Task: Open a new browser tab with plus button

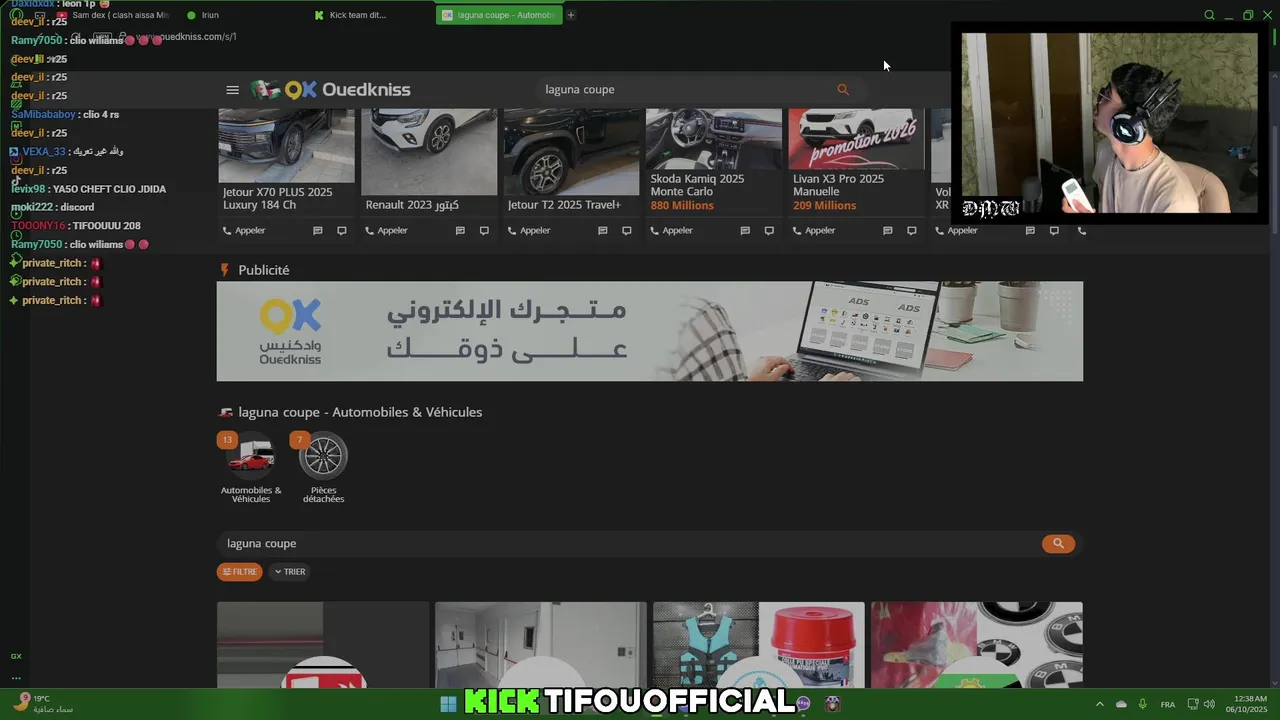Action: point(571,15)
